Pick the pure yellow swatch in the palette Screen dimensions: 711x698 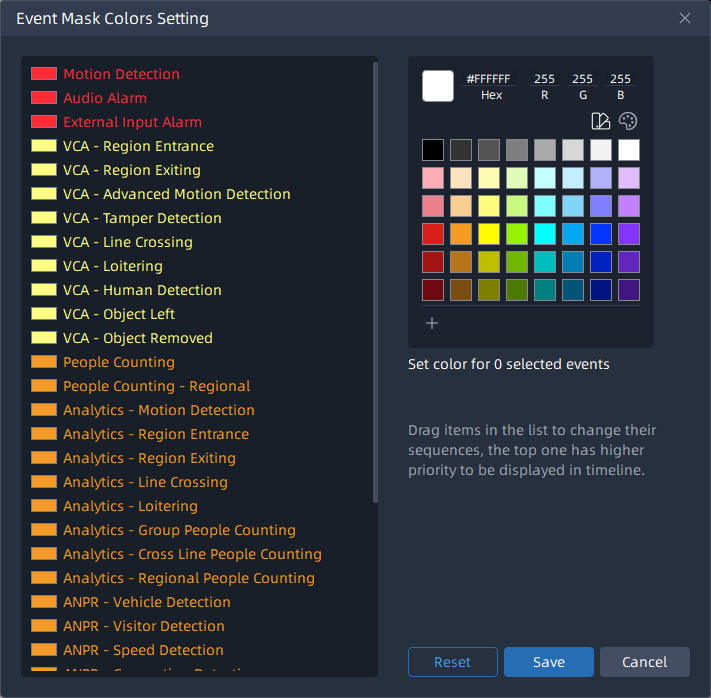coord(489,234)
